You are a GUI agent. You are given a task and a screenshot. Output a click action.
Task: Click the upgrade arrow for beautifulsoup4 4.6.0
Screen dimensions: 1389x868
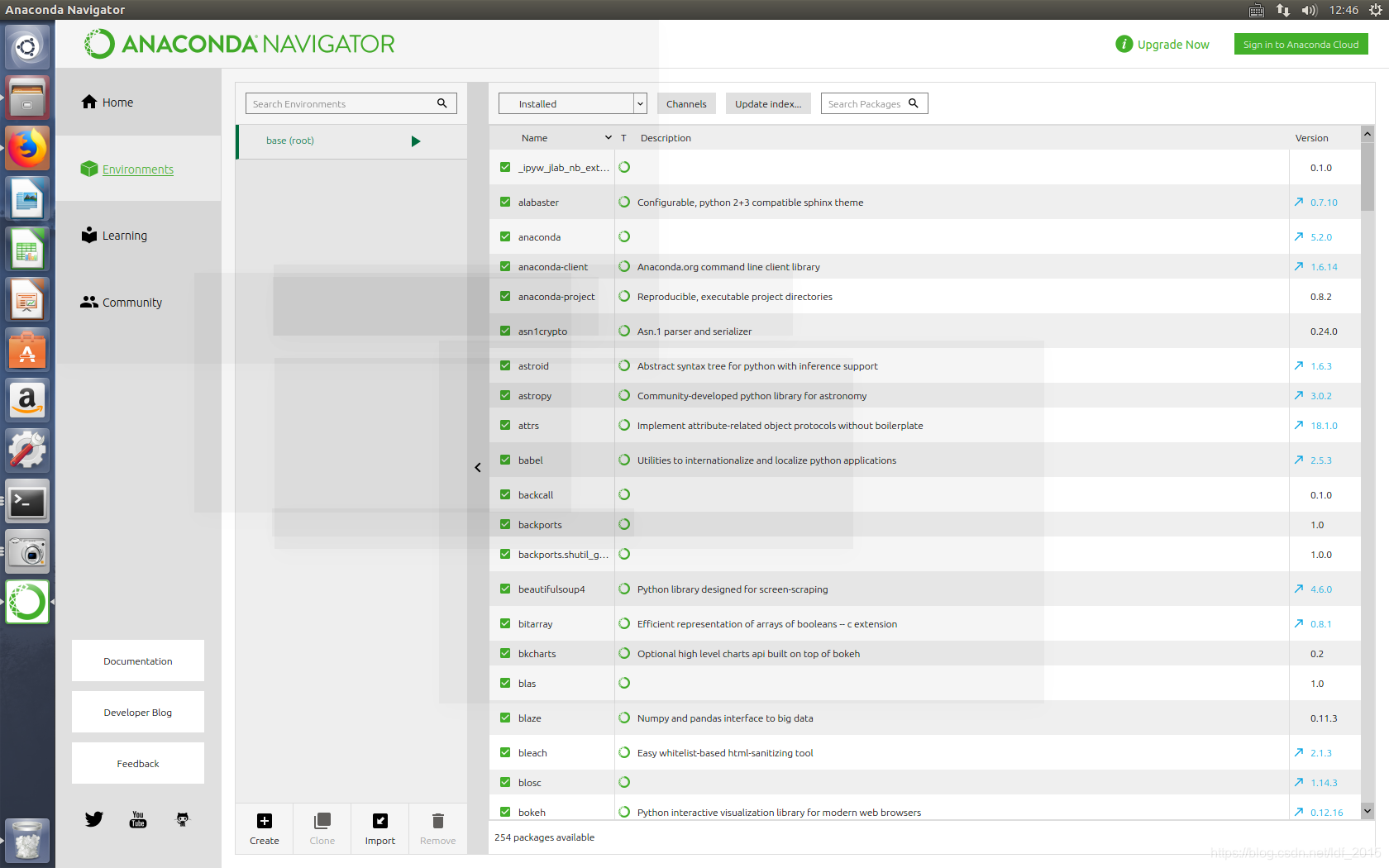click(1299, 589)
